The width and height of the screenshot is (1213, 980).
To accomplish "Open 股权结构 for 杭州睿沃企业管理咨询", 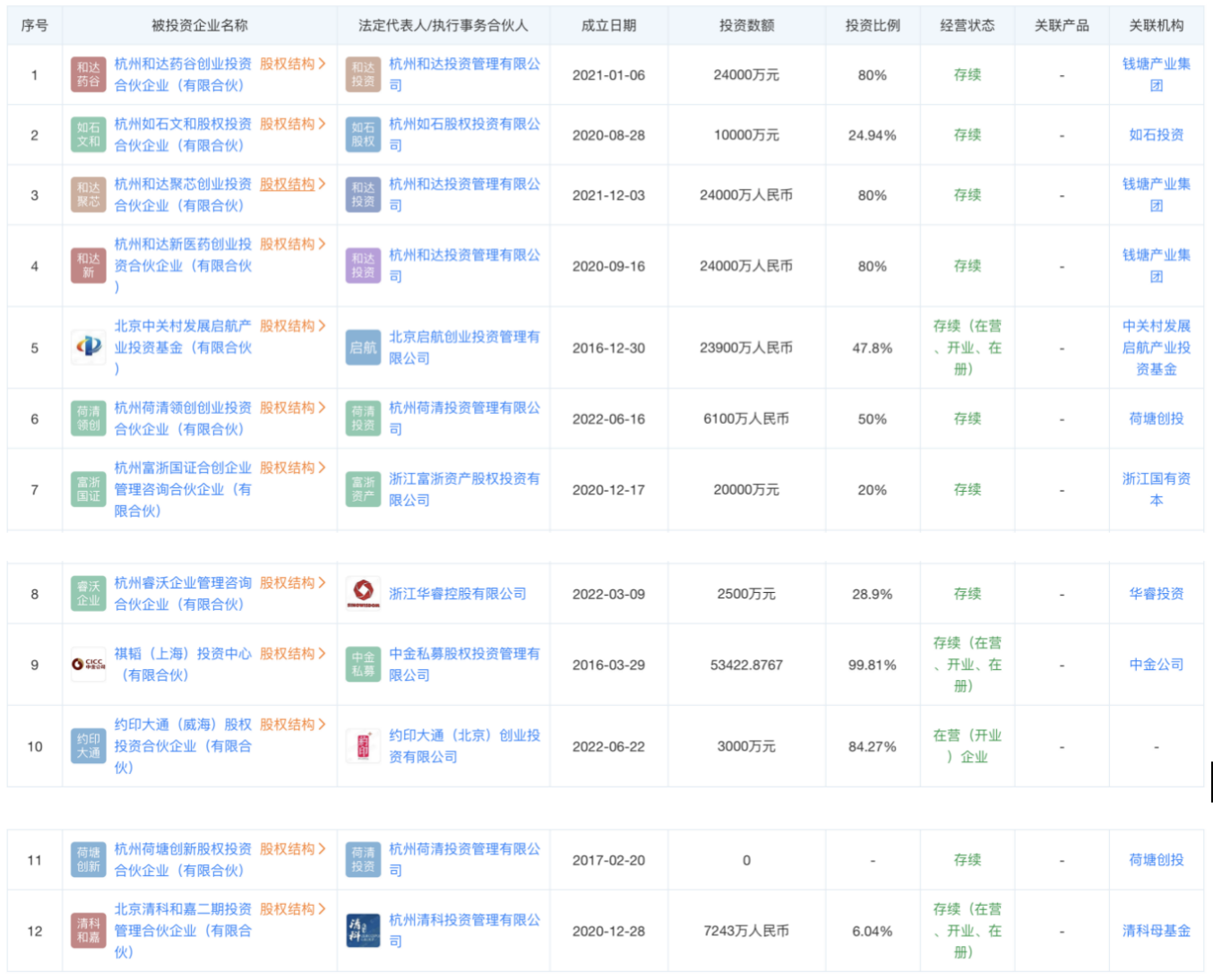I will 292,582.
